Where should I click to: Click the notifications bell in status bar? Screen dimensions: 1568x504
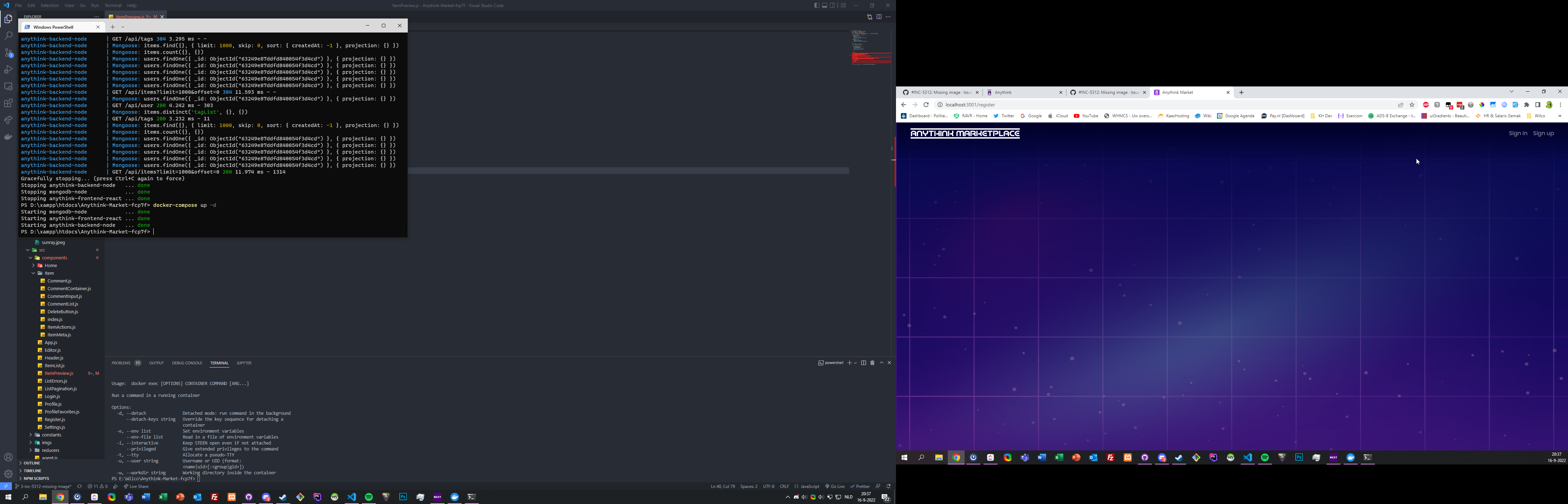click(889, 486)
